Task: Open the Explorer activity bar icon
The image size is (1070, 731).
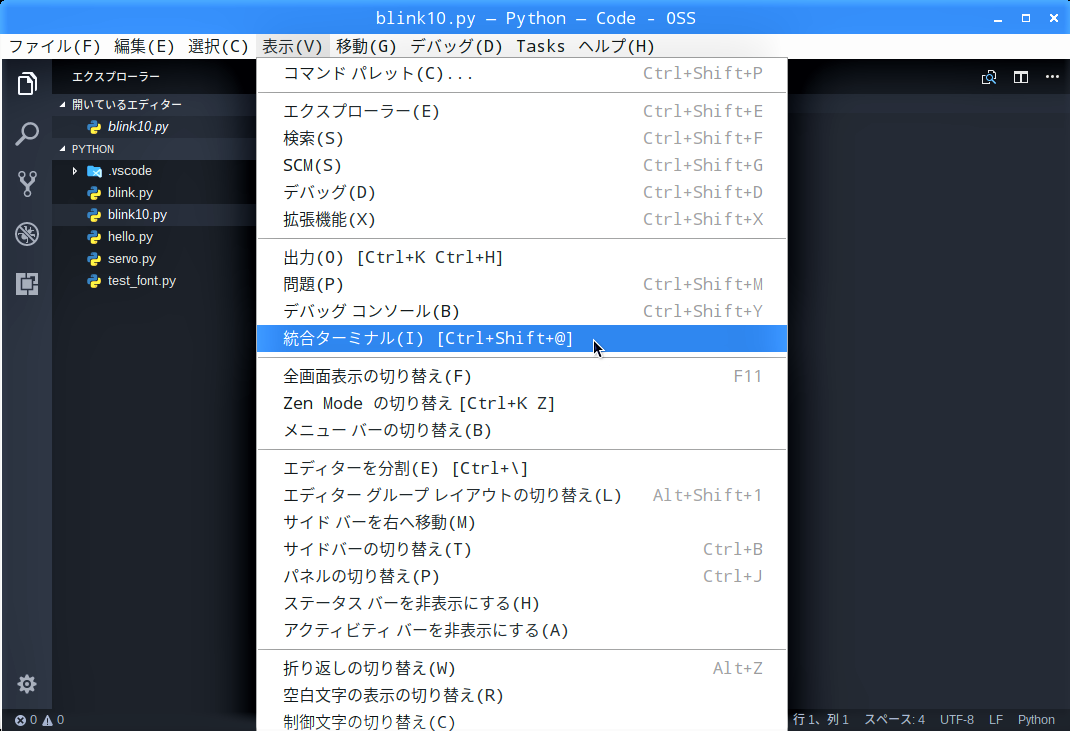Action: click(x=27, y=84)
